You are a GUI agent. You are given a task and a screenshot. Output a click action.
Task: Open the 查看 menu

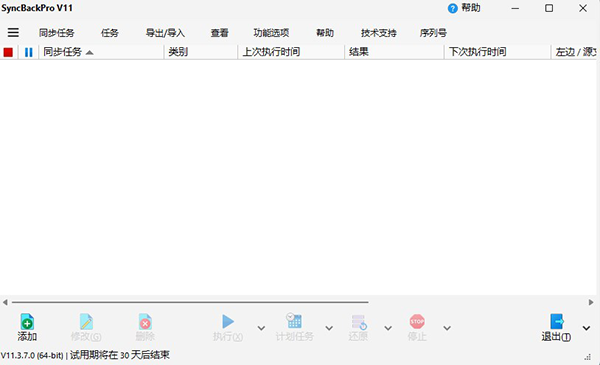click(x=219, y=33)
